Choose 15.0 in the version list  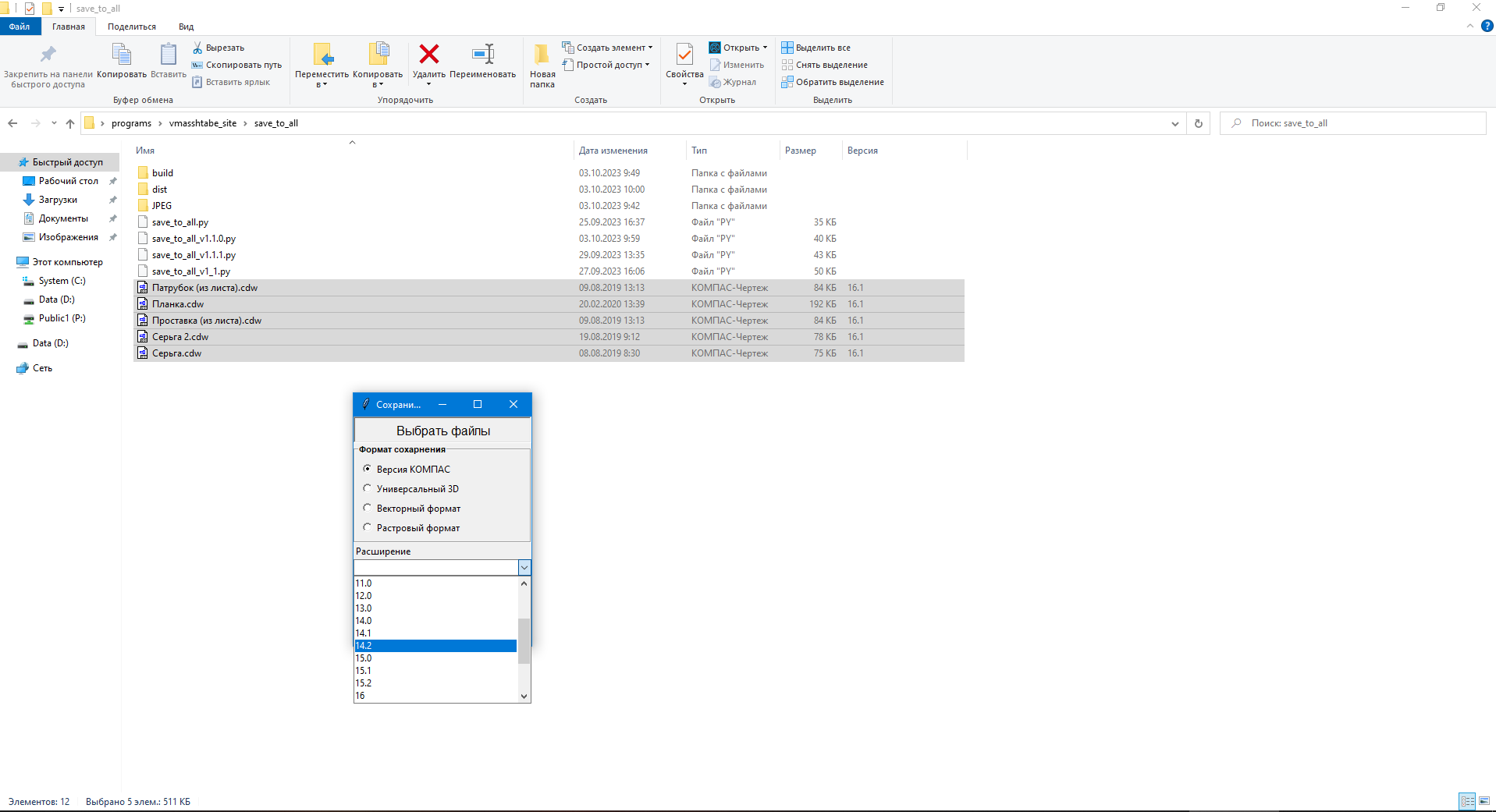(435, 658)
